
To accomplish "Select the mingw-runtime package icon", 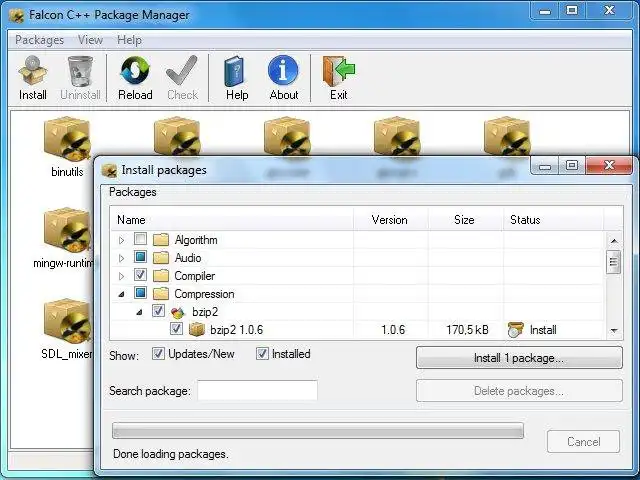I will tap(67, 230).
